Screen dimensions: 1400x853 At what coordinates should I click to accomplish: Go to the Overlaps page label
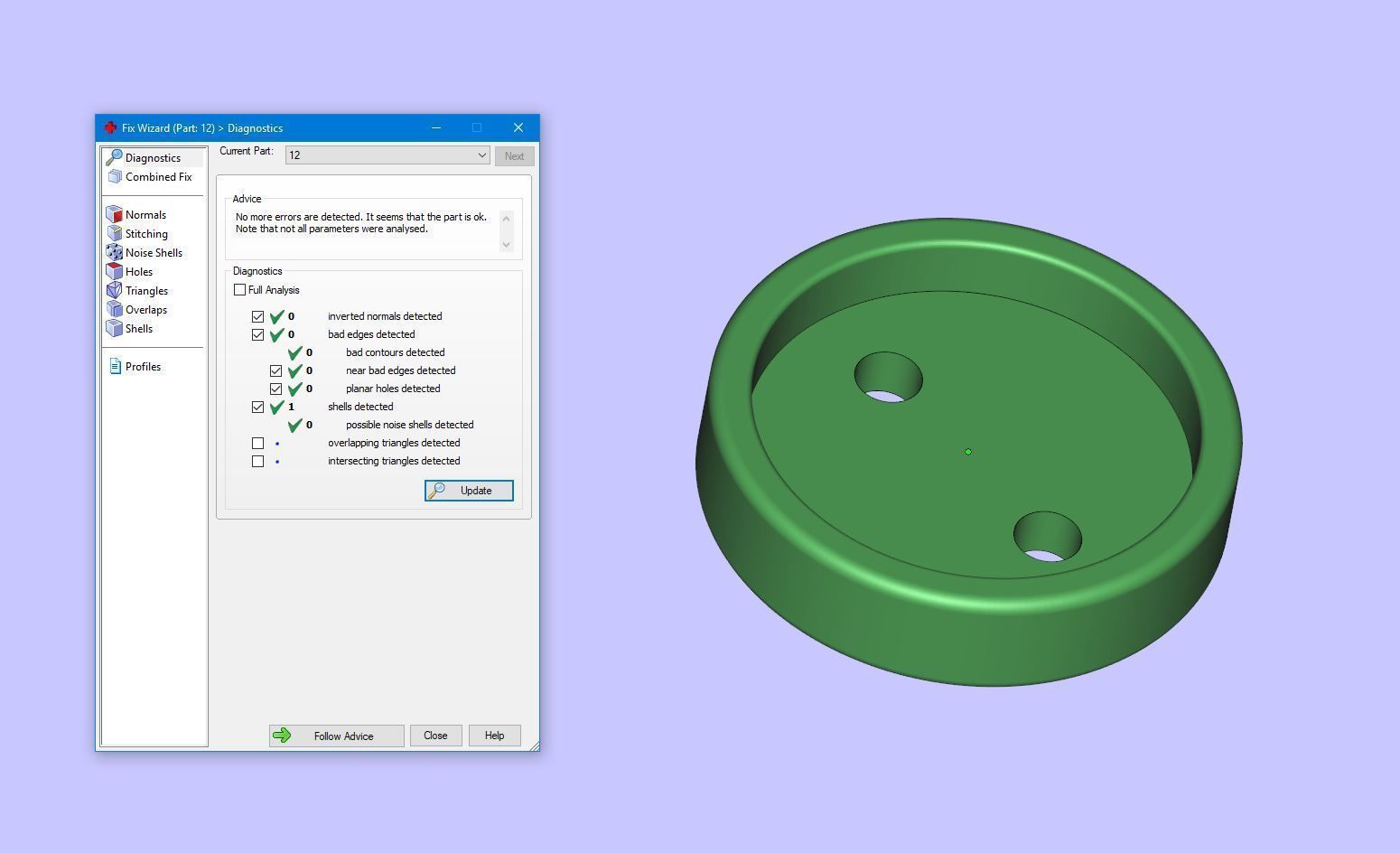[146, 310]
